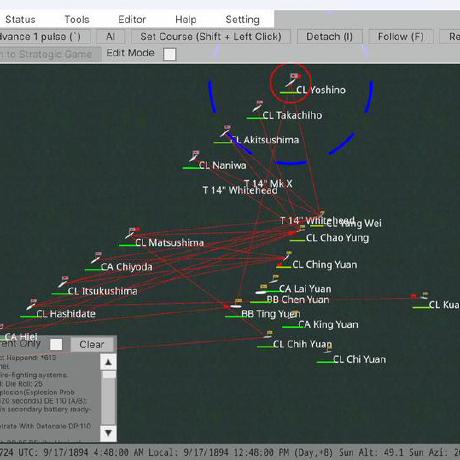Click the CA Hiei label

click(21, 337)
